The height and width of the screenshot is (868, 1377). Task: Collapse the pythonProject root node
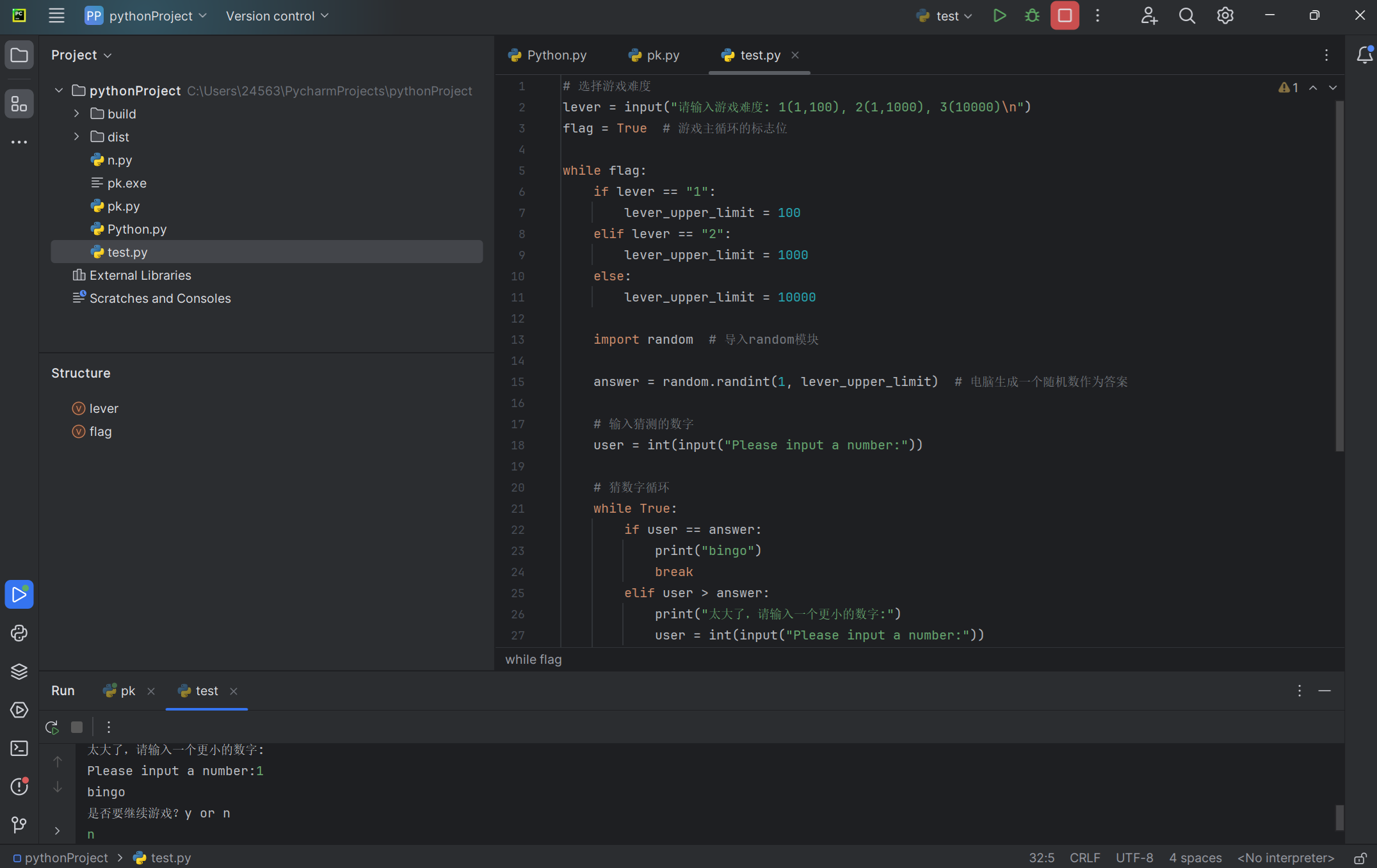point(59,91)
